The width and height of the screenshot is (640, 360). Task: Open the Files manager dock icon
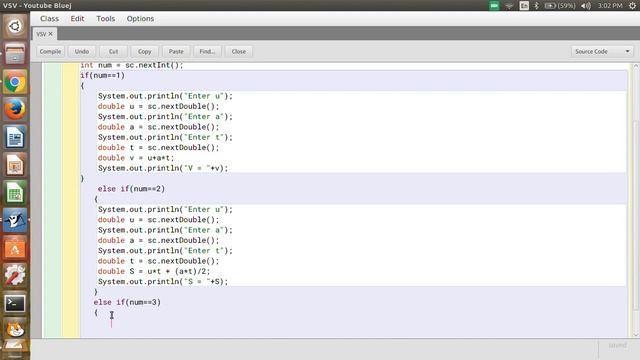tap(15, 54)
